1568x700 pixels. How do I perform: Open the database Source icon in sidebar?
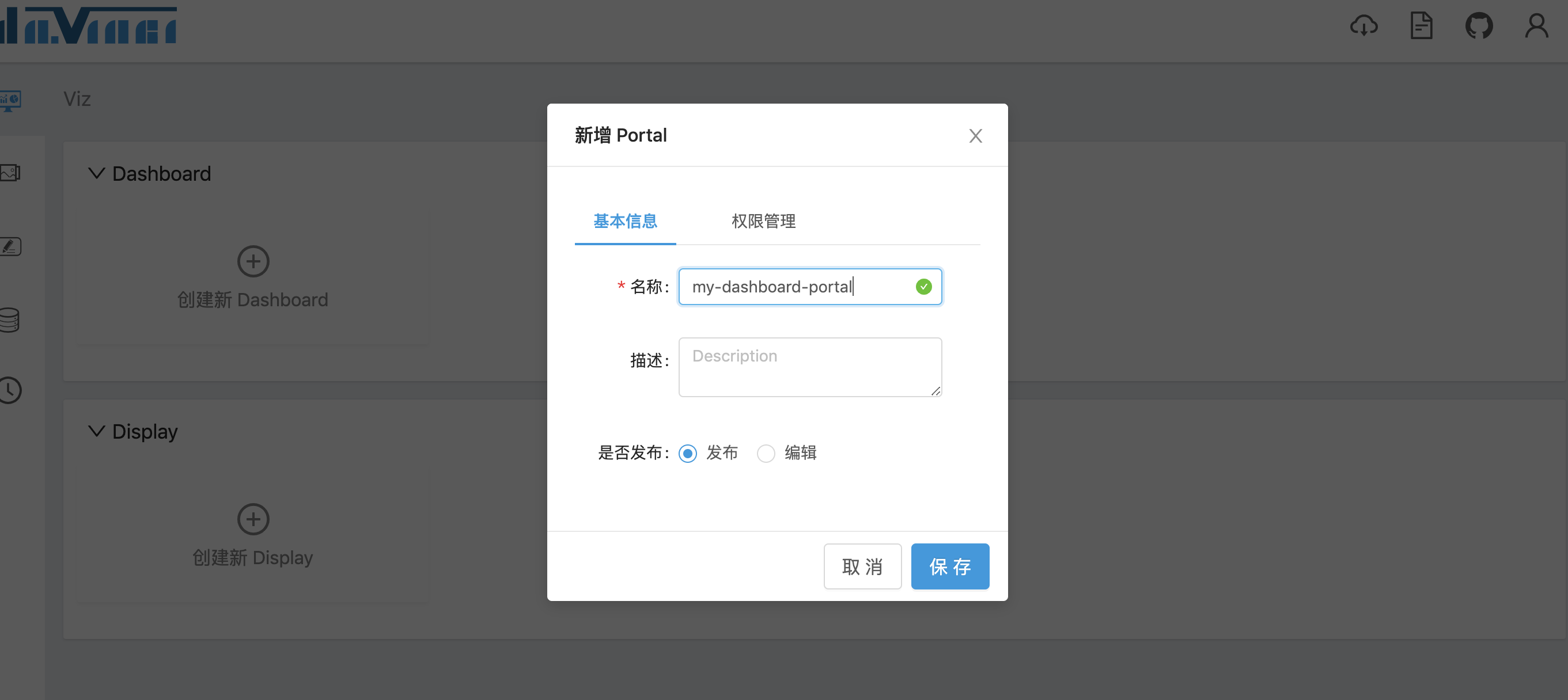[9, 320]
